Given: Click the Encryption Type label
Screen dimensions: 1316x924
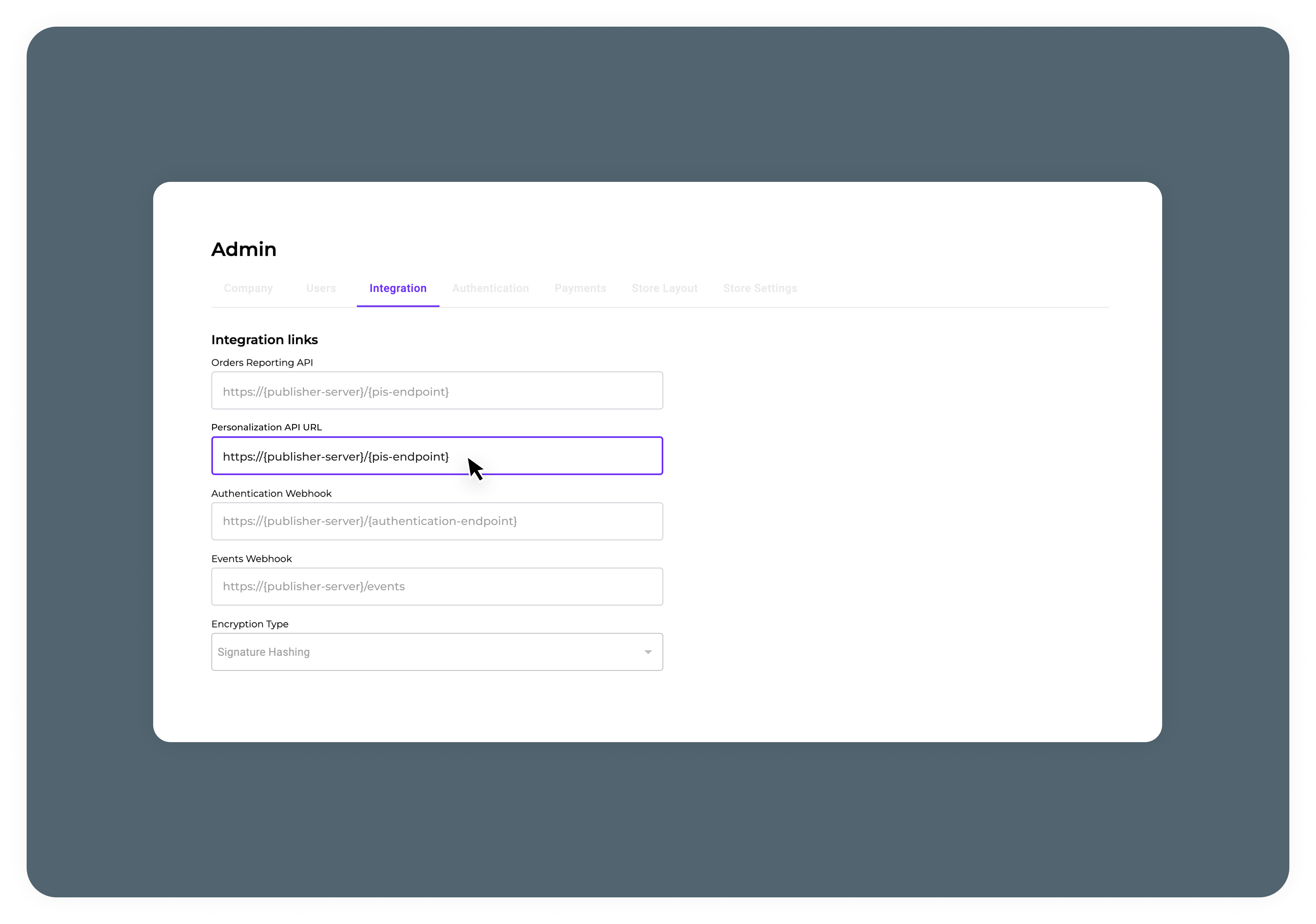Looking at the screenshot, I should (250, 624).
